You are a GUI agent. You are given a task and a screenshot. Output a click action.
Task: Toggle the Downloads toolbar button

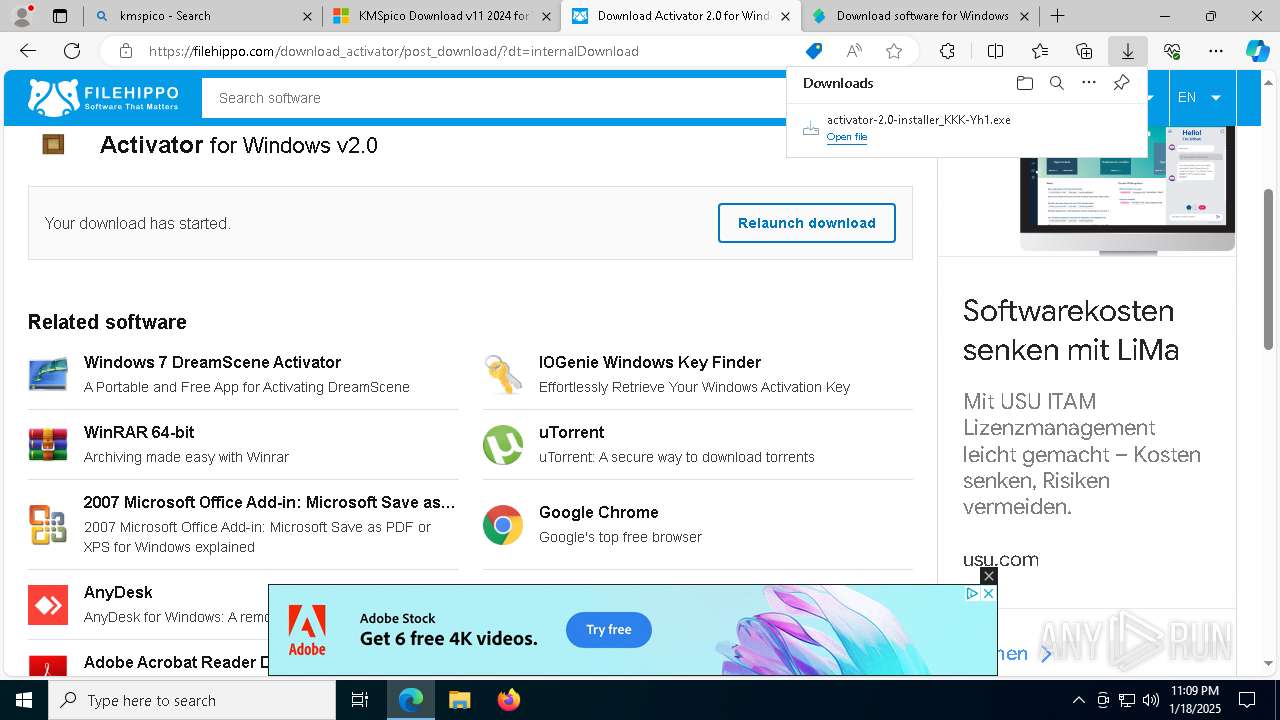coord(1128,51)
